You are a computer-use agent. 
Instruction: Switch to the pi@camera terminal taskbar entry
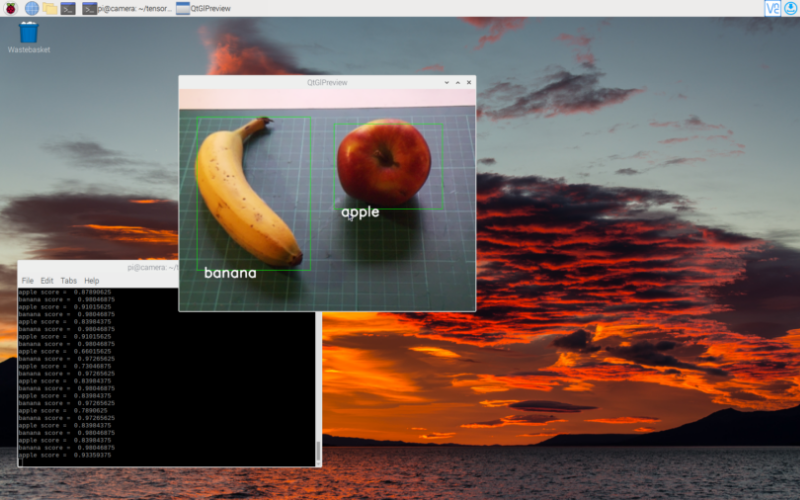(x=128, y=8)
